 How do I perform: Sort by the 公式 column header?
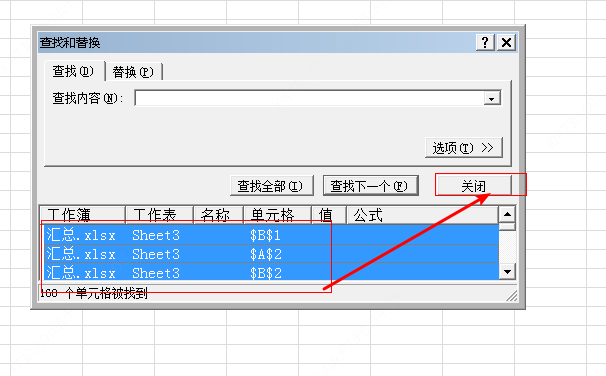point(422,215)
